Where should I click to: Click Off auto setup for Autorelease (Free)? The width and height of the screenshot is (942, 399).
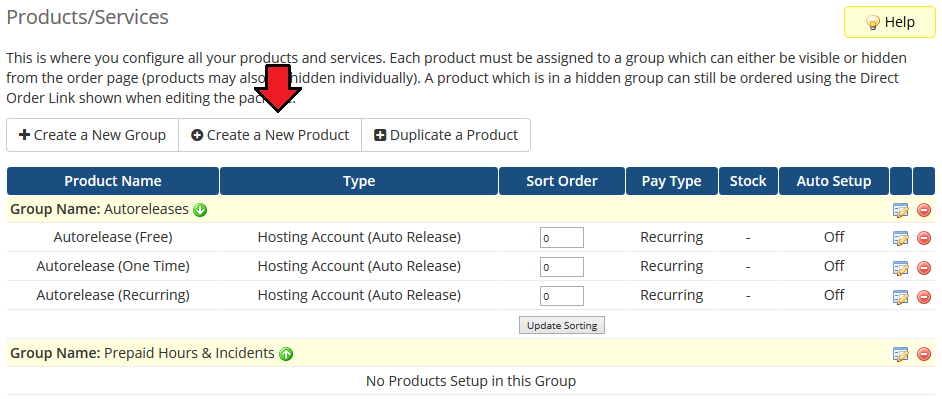tap(834, 237)
